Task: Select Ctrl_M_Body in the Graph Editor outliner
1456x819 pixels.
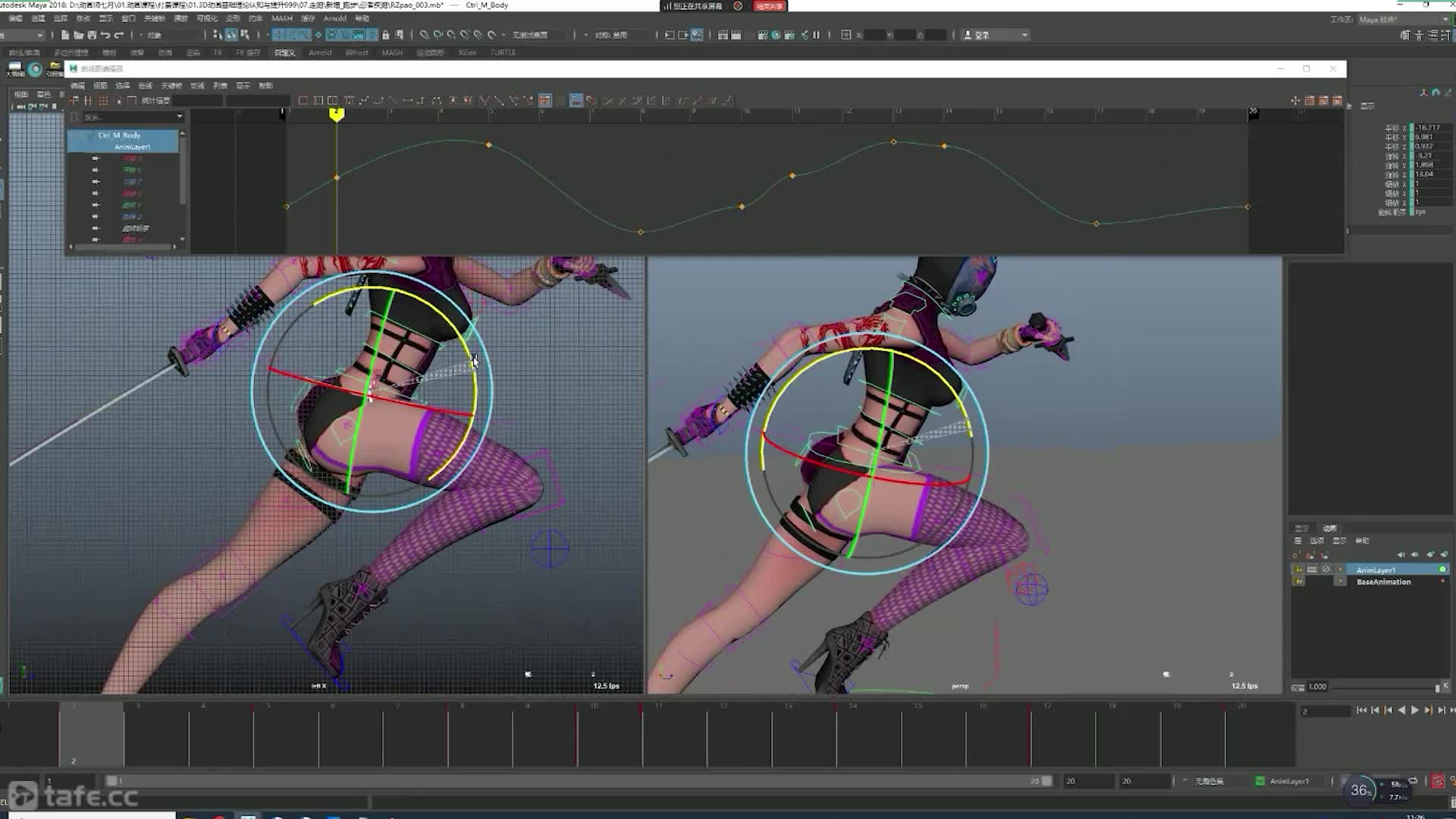Action: click(119, 135)
